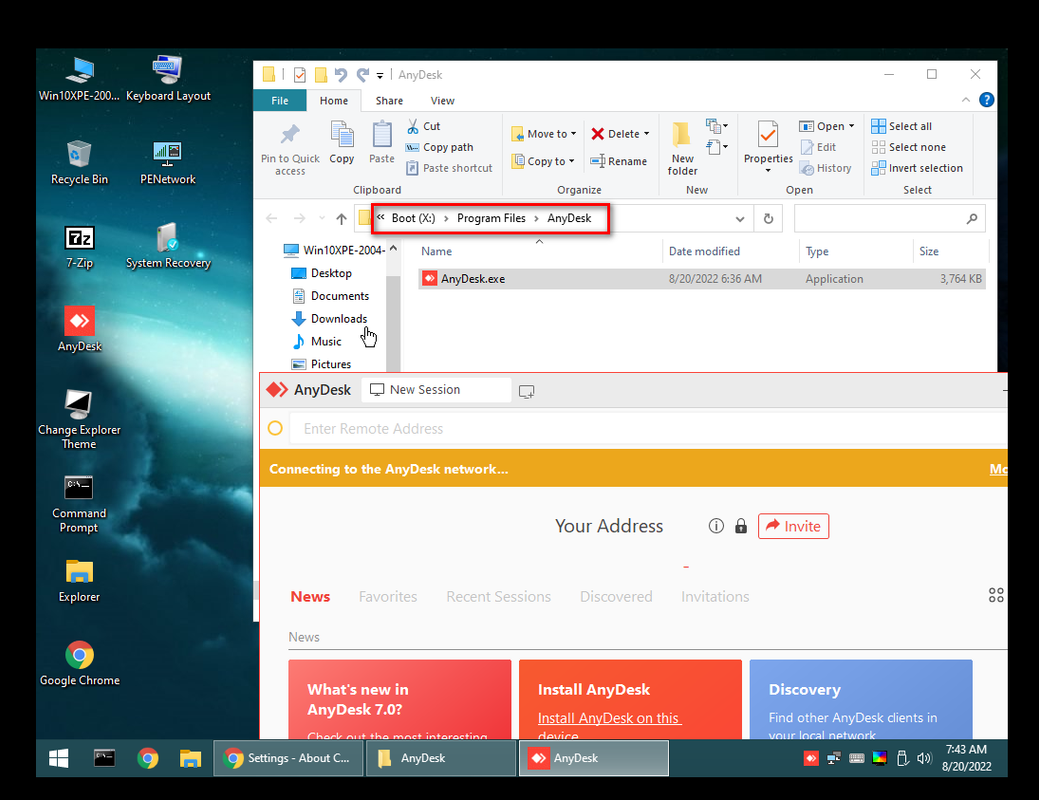Open Properties checkmark icon in ribbon
This screenshot has width=1039, height=800.
pyautogui.click(x=768, y=135)
